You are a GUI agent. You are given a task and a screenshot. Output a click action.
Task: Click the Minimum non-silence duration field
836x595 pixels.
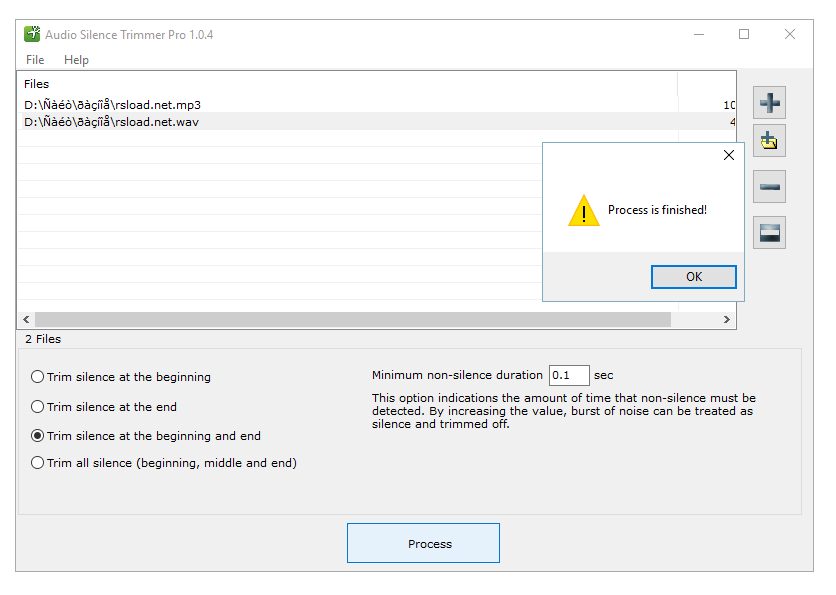pyautogui.click(x=569, y=376)
